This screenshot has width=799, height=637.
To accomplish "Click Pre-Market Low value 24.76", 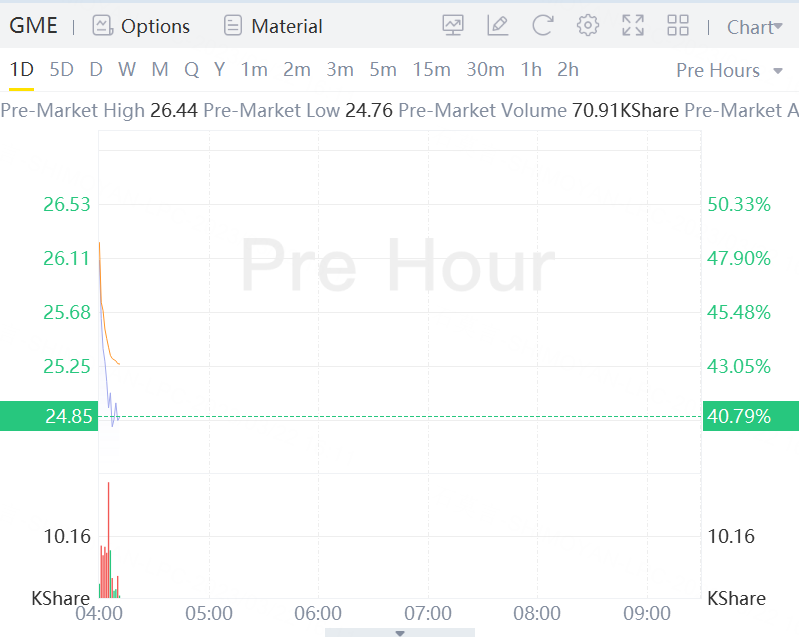I will point(369,110).
